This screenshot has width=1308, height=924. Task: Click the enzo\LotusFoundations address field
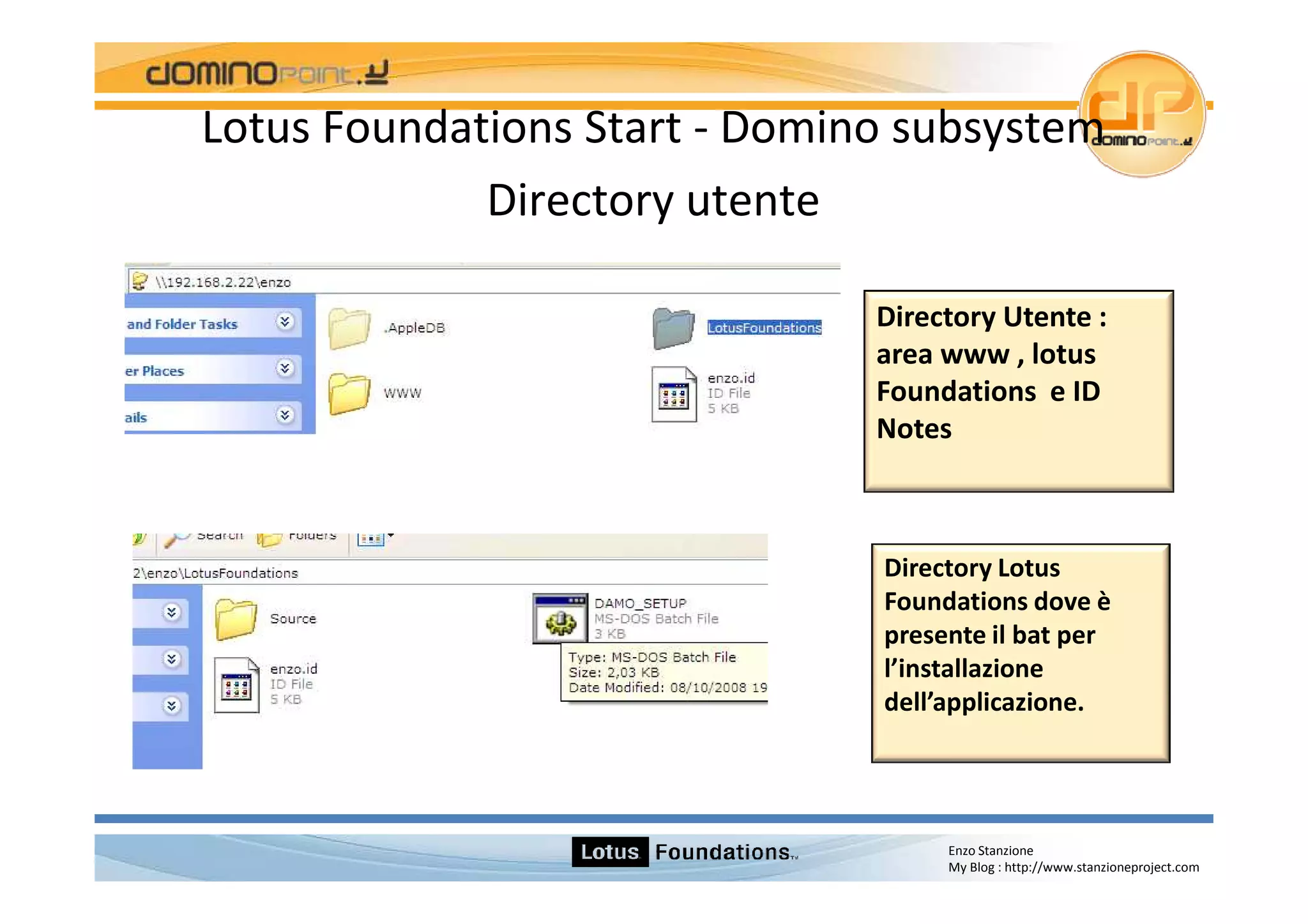pos(450,573)
